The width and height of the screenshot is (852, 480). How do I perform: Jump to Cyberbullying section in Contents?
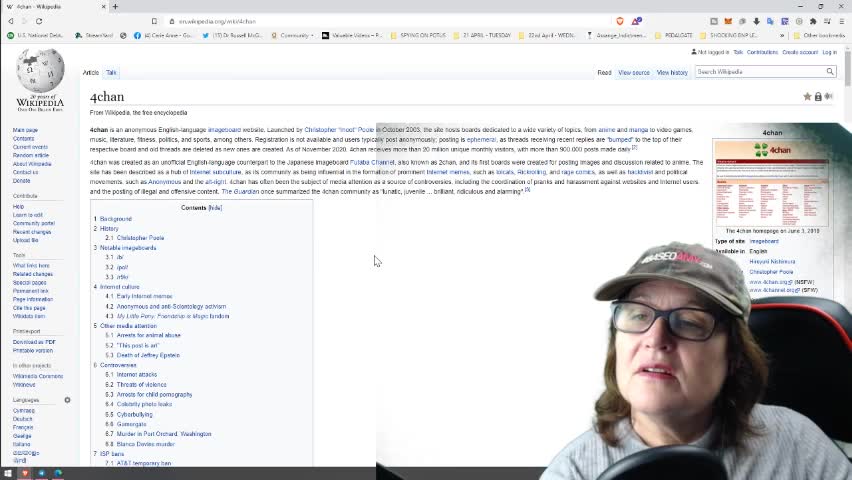tap(135, 414)
